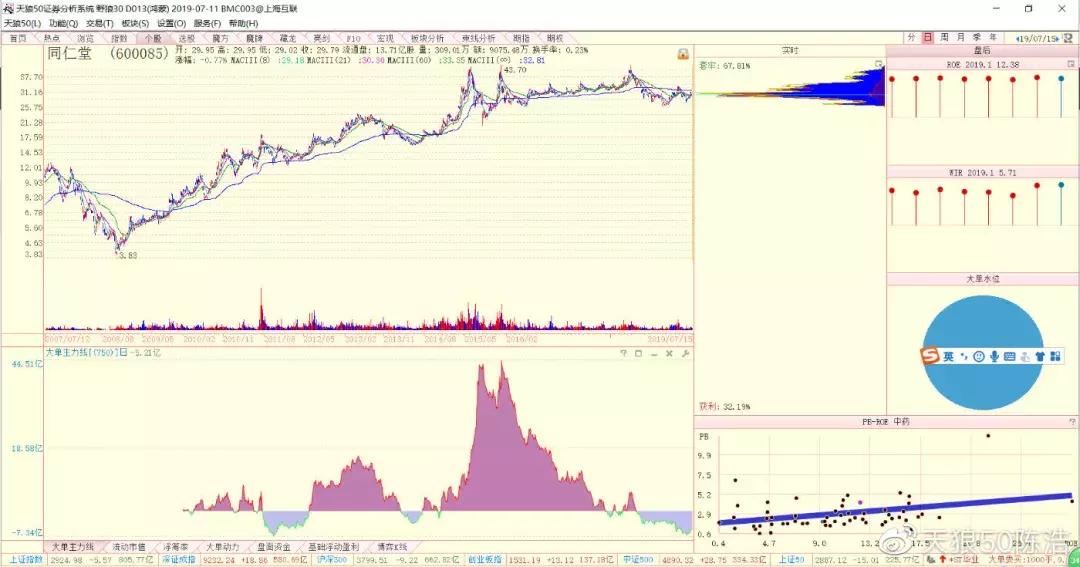Image resolution: width=1080 pixels, height=567 pixels.
Task: Click the date previous arrow beside 19/07/15
Action: tap(1018, 39)
